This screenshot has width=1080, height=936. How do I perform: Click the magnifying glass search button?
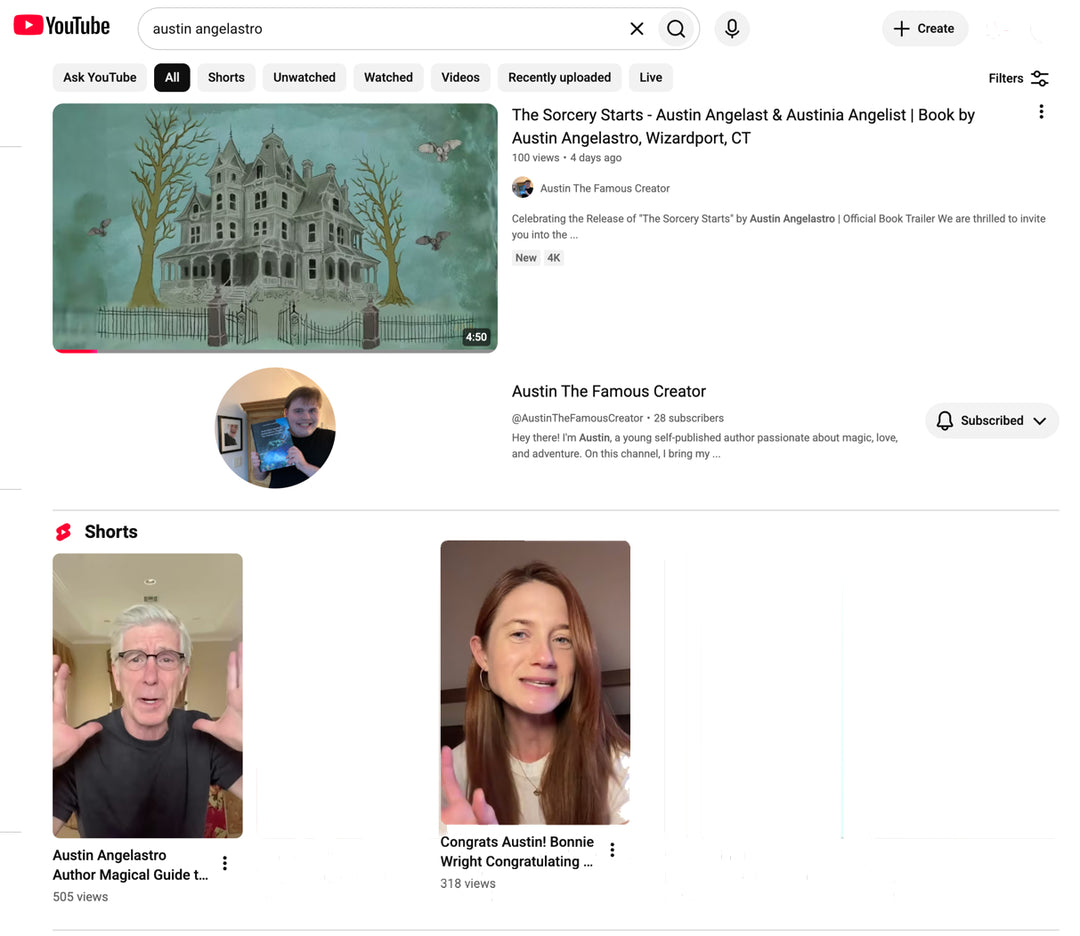(x=676, y=29)
